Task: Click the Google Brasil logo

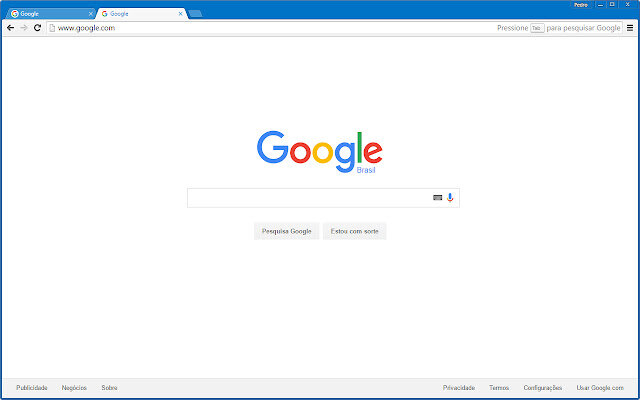Action: [320, 152]
